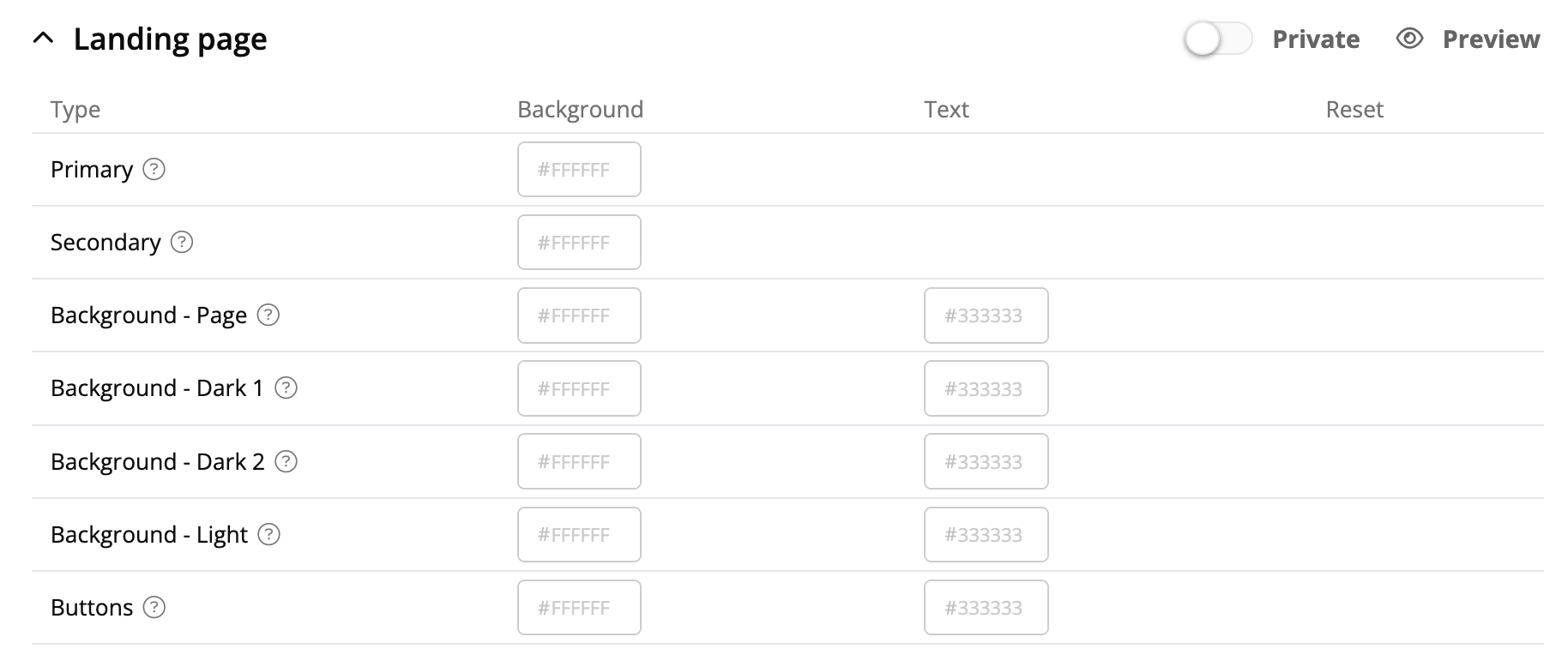Screen dimensions: 1568x667
Task: Click help icon beside Background - Dark 2
Action: coord(286,461)
